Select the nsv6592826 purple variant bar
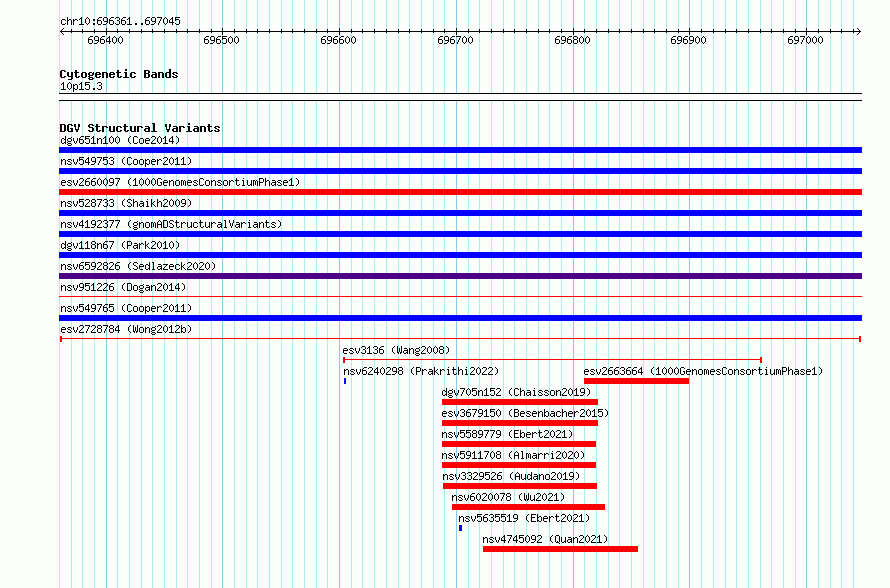The image size is (890, 588). pyautogui.click(x=460, y=276)
